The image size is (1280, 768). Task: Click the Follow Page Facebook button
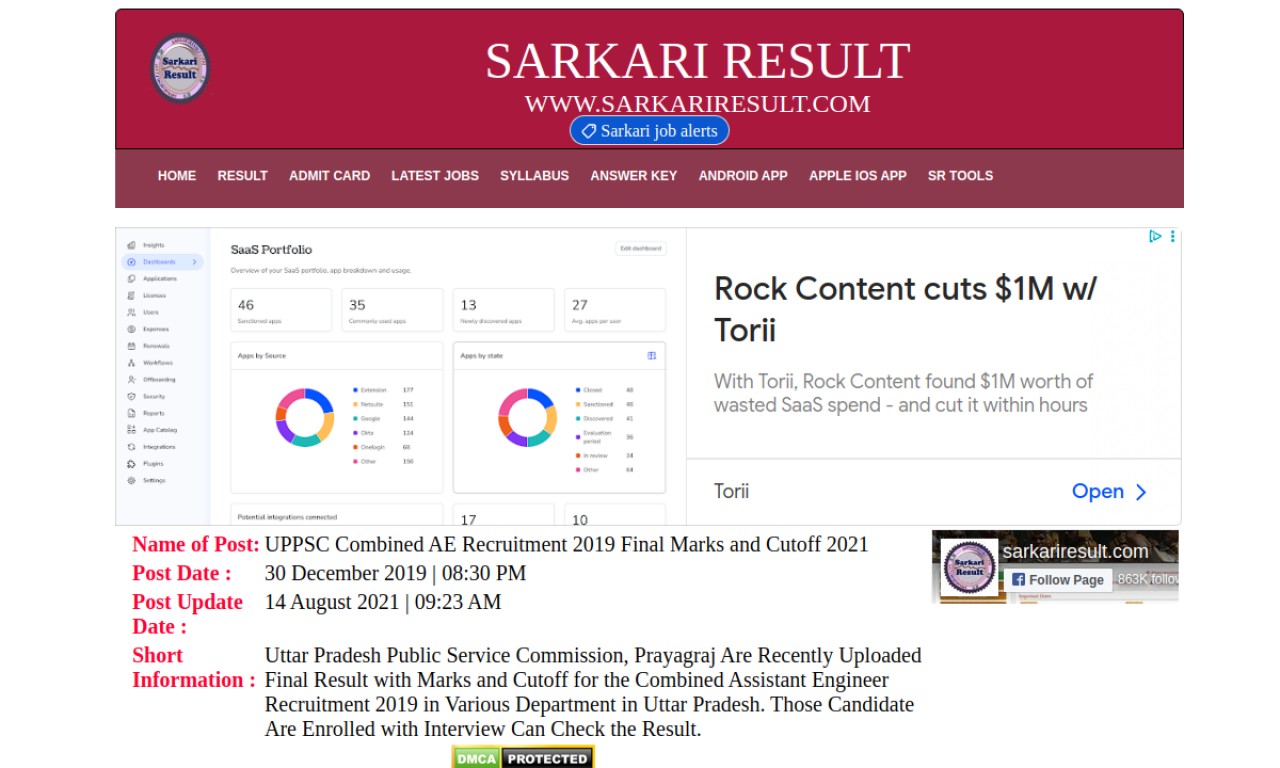(x=1057, y=580)
